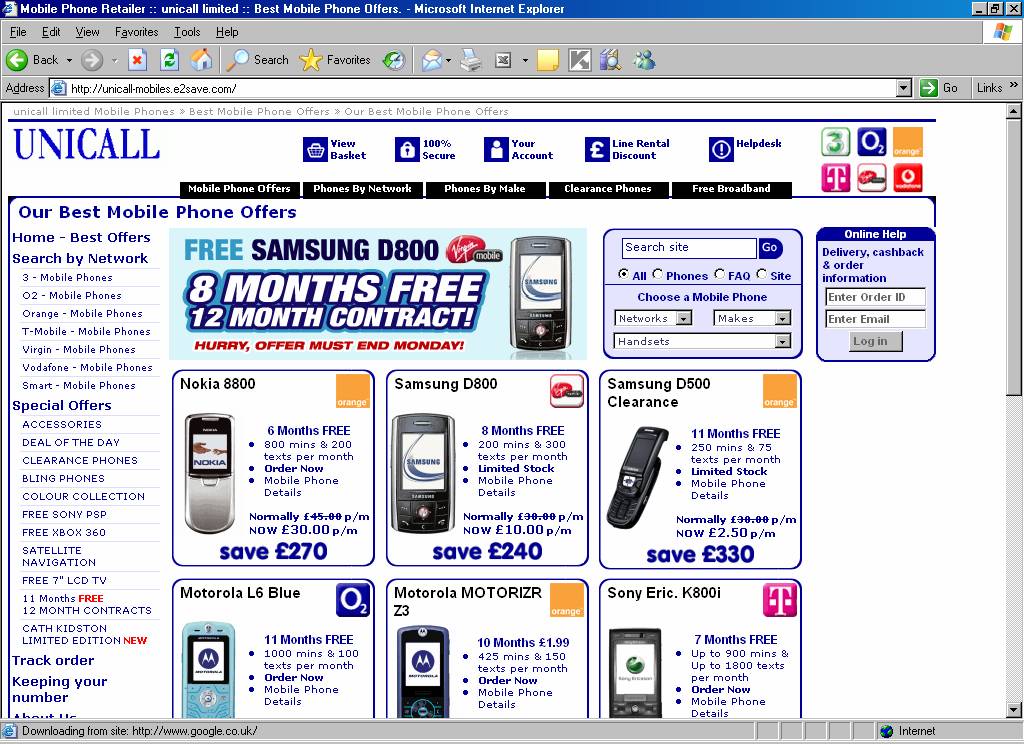The image size is (1024, 744).
Task: Open the View menu
Action: pos(88,31)
